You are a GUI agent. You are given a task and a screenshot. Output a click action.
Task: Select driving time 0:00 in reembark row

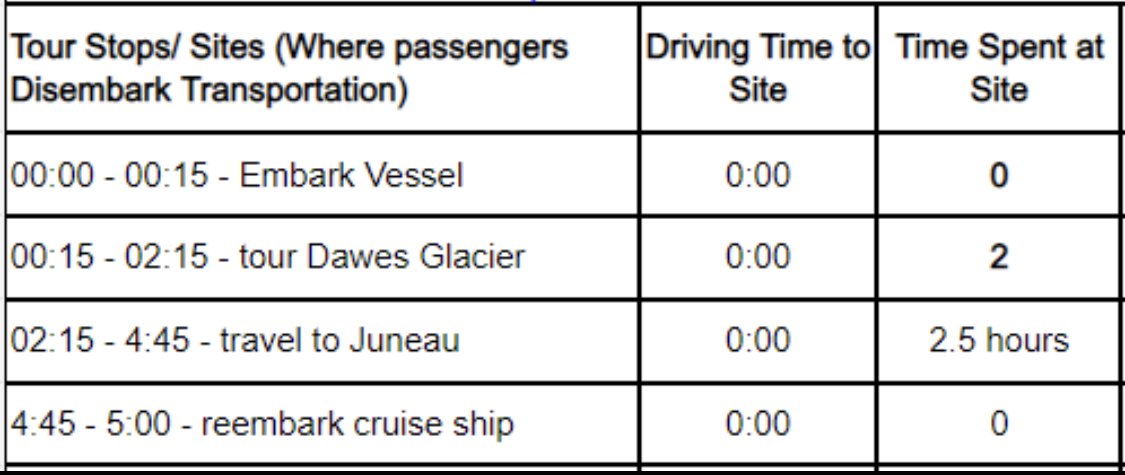pyautogui.click(x=758, y=424)
